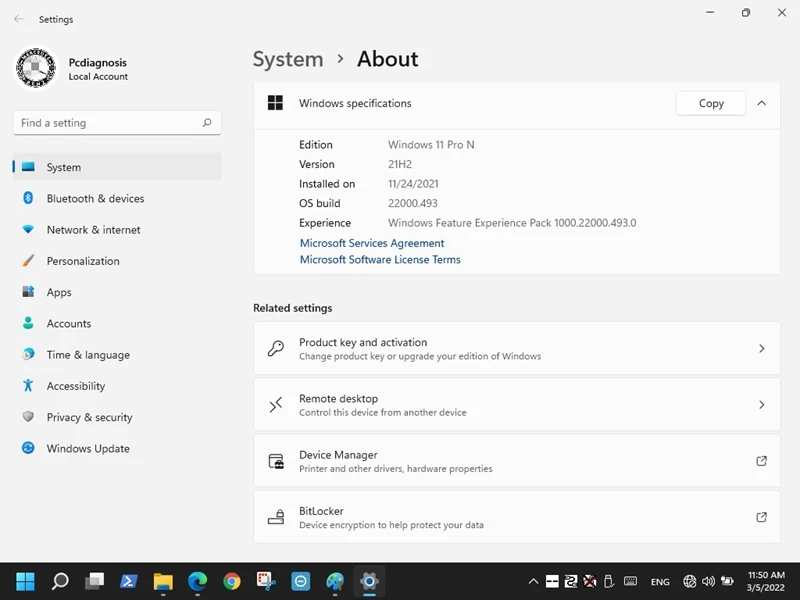Open Microsoft Software License Terms link

[380, 260]
